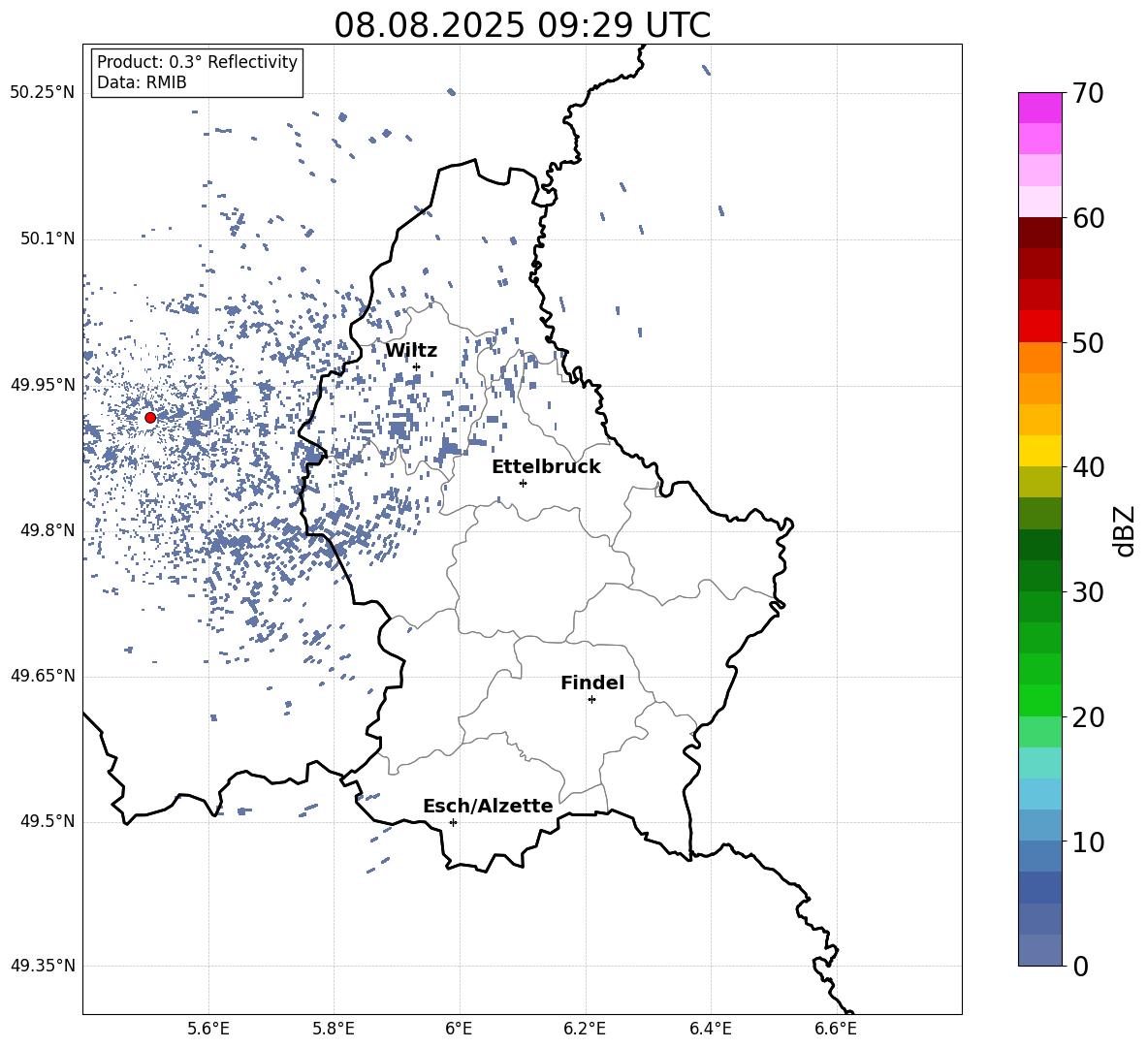Click the dark maroon colorbar segment below 60

pos(1040,233)
